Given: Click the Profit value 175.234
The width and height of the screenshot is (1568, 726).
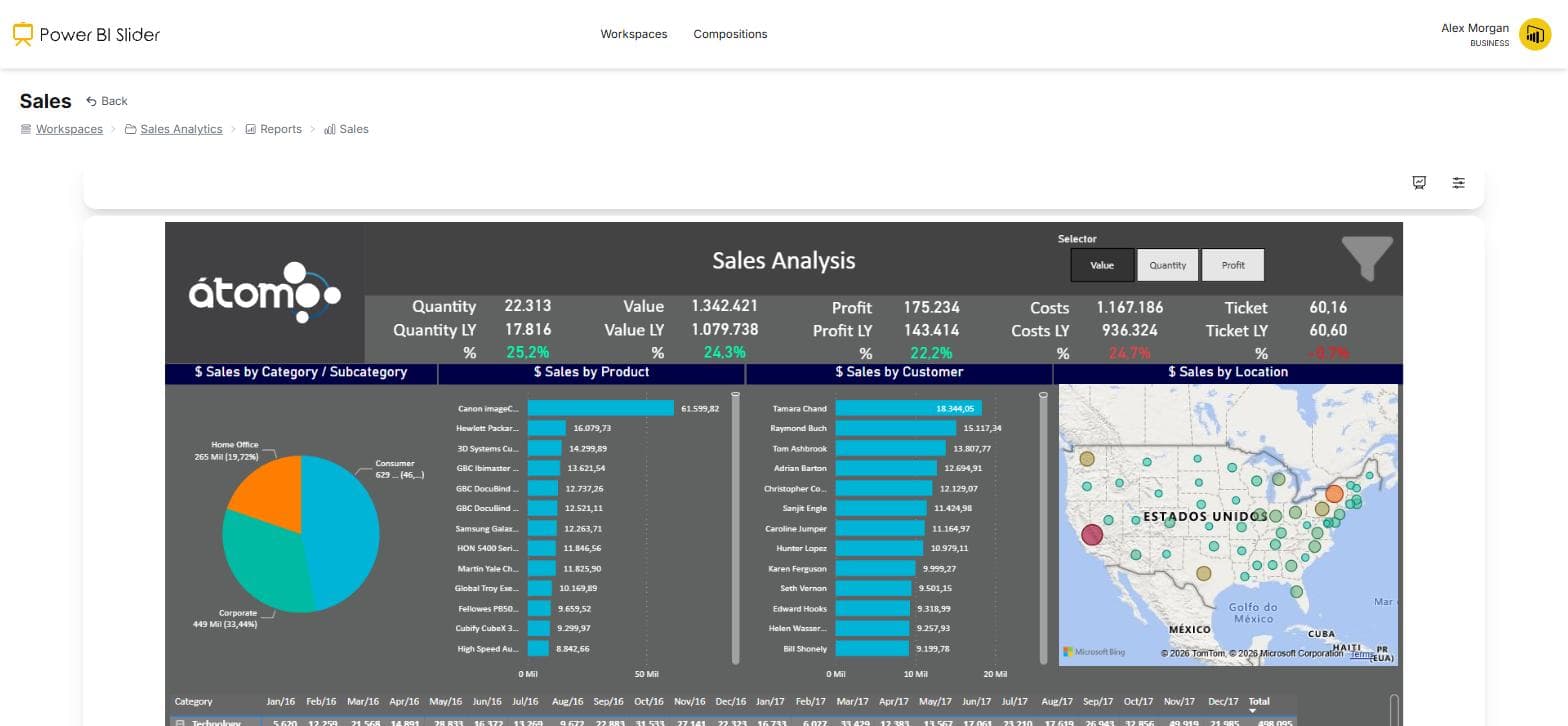Looking at the screenshot, I should pos(931,307).
